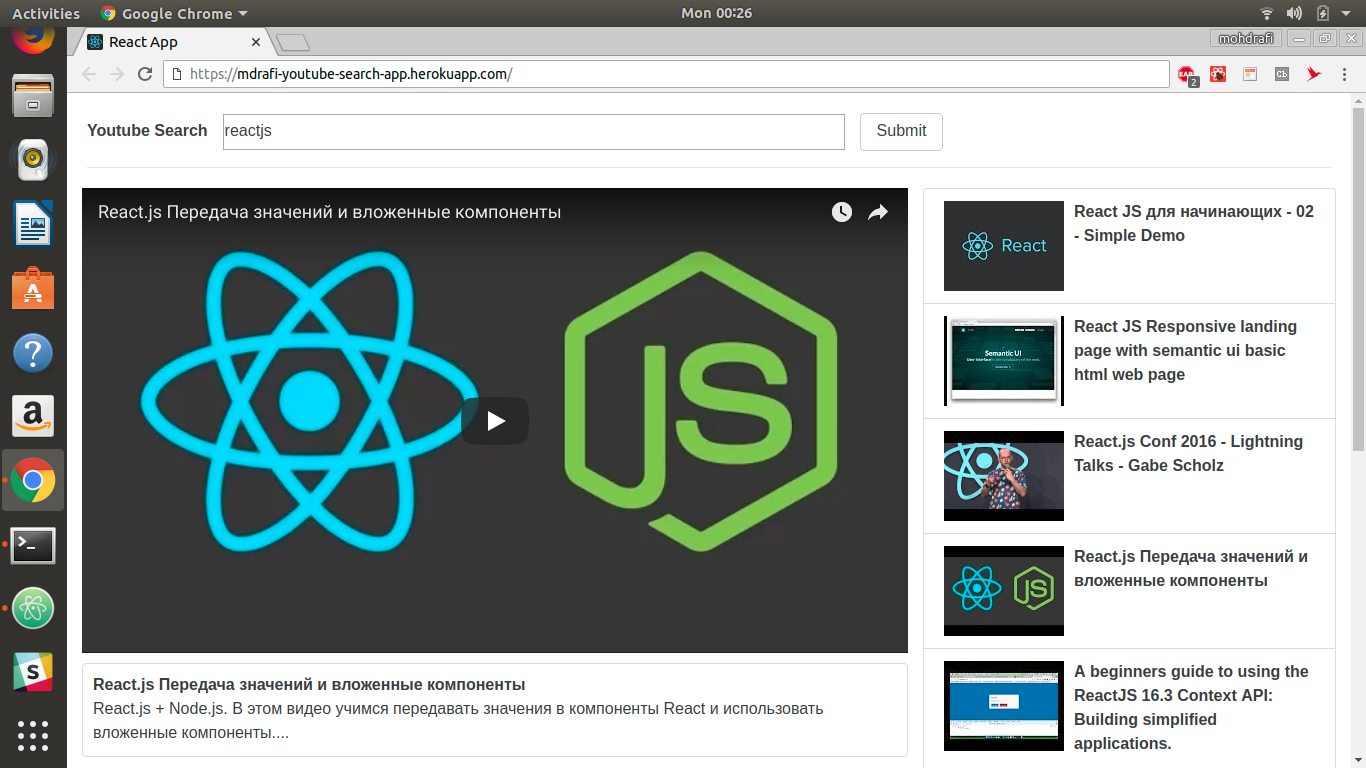Click the red-bar window extension icon
Image resolution: width=1366 pixels, height=768 pixels.
(x=1250, y=74)
